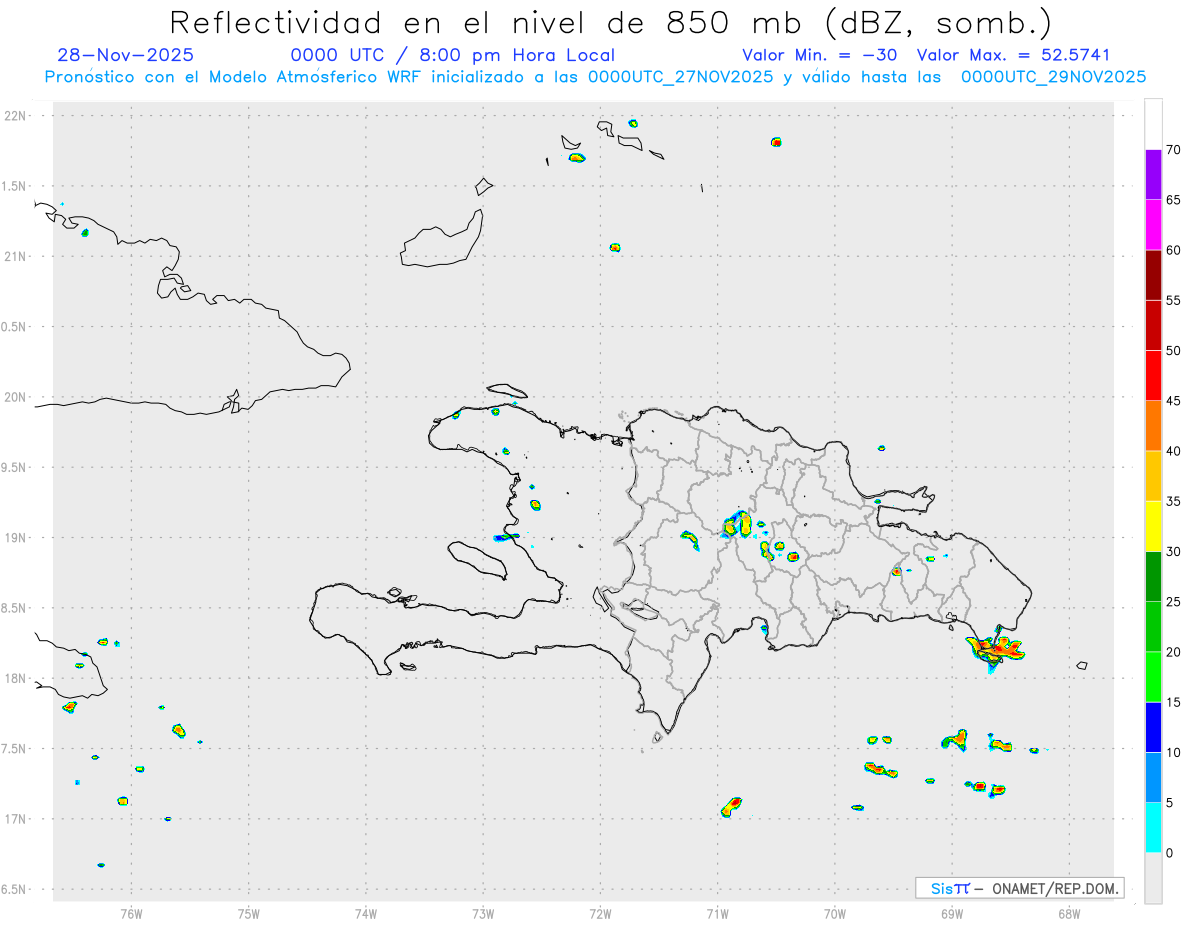Pick the dark red 50–55 dBZ colorbar segment

coord(1153,325)
